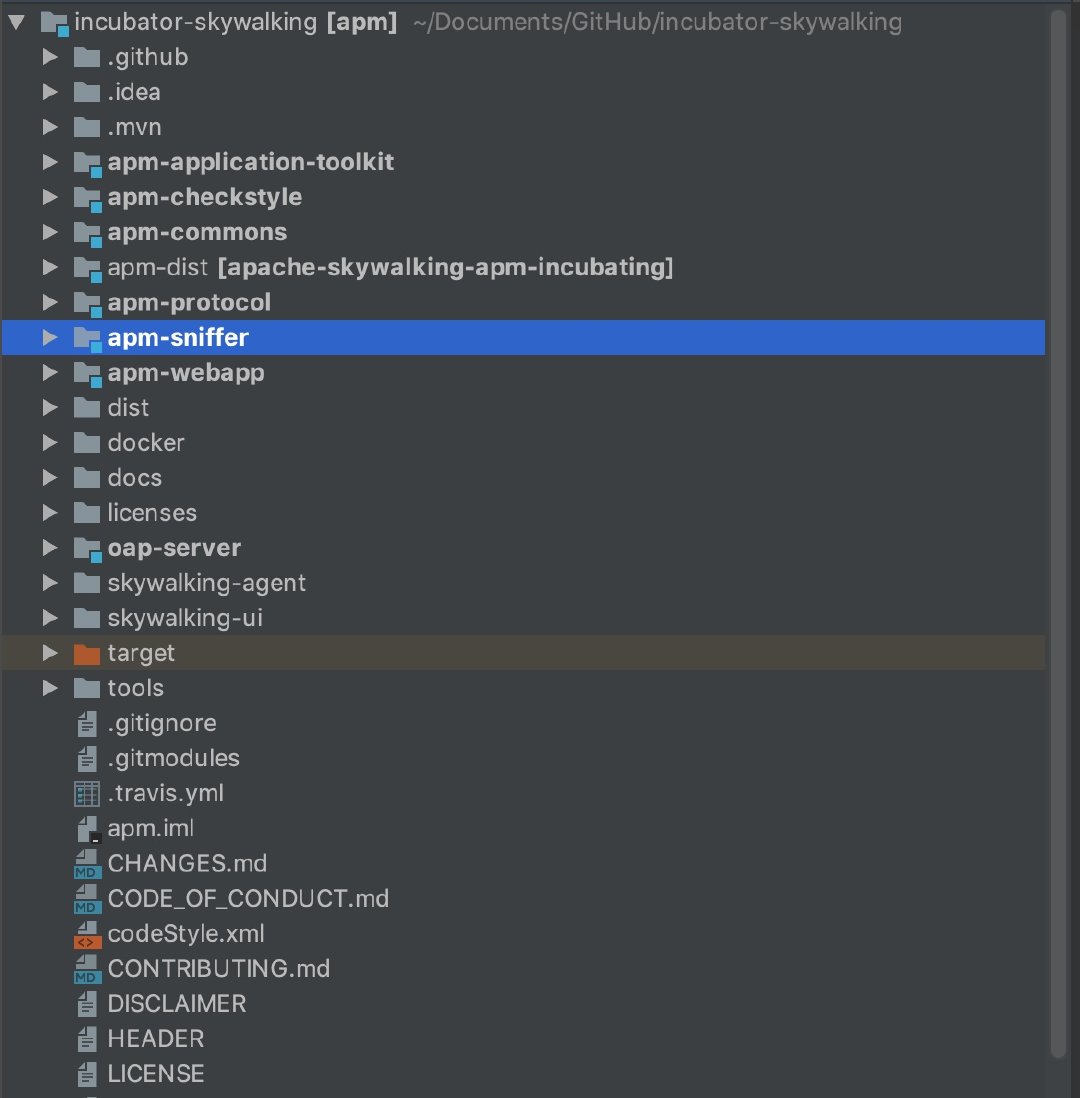Click the apm.iml module file icon
The width and height of the screenshot is (1080, 1098).
88,829
